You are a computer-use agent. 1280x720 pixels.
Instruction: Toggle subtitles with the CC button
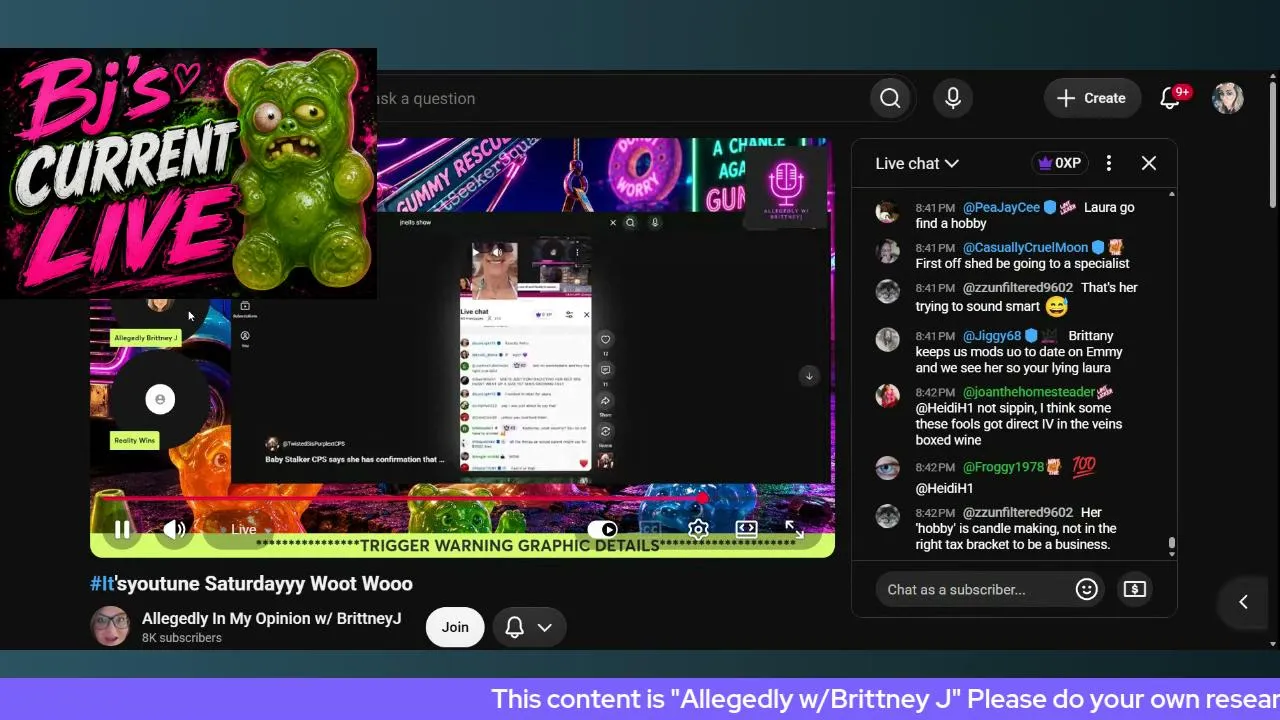click(x=650, y=530)
